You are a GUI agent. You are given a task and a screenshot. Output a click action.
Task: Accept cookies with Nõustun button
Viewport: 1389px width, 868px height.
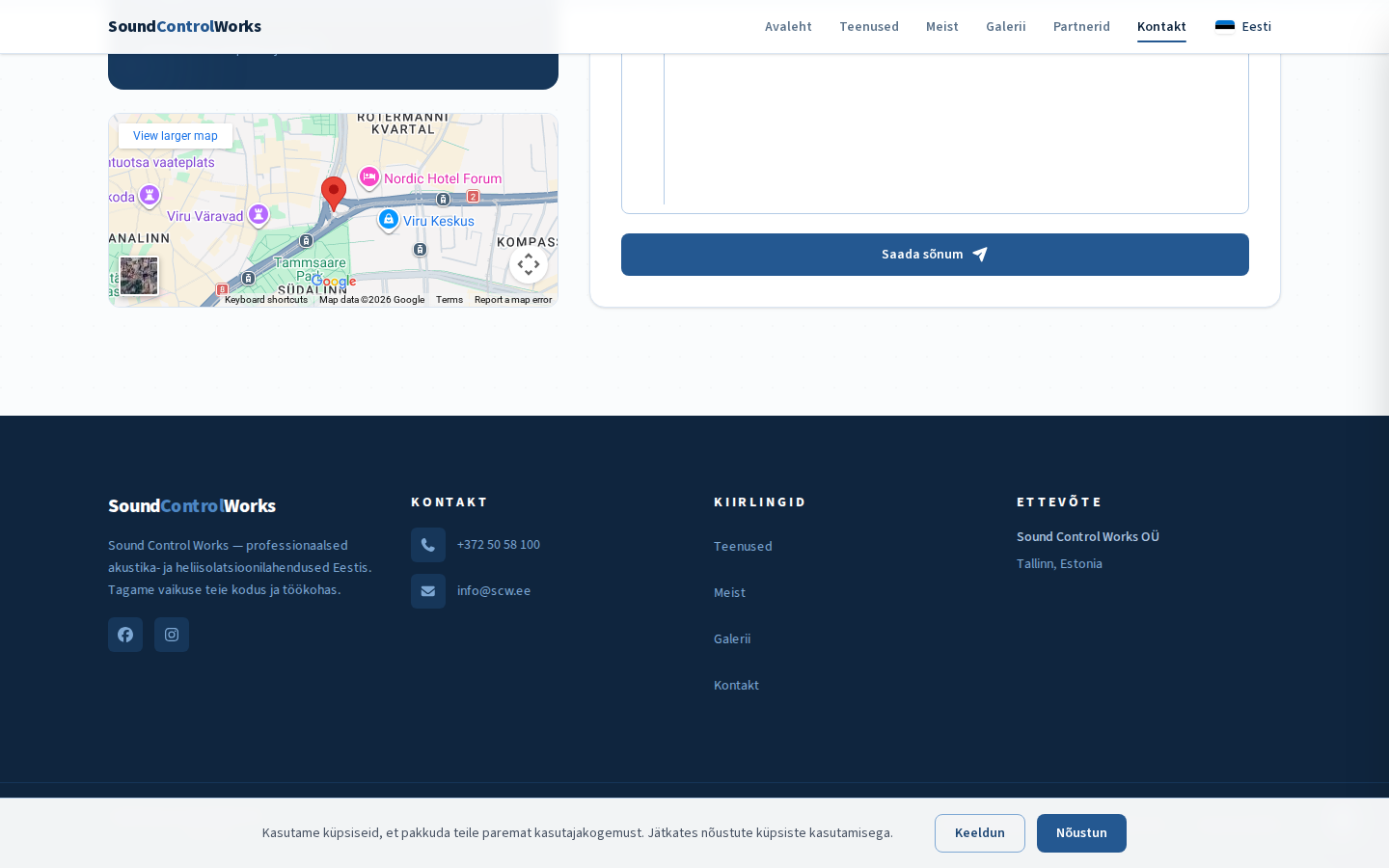[1081, 833]
